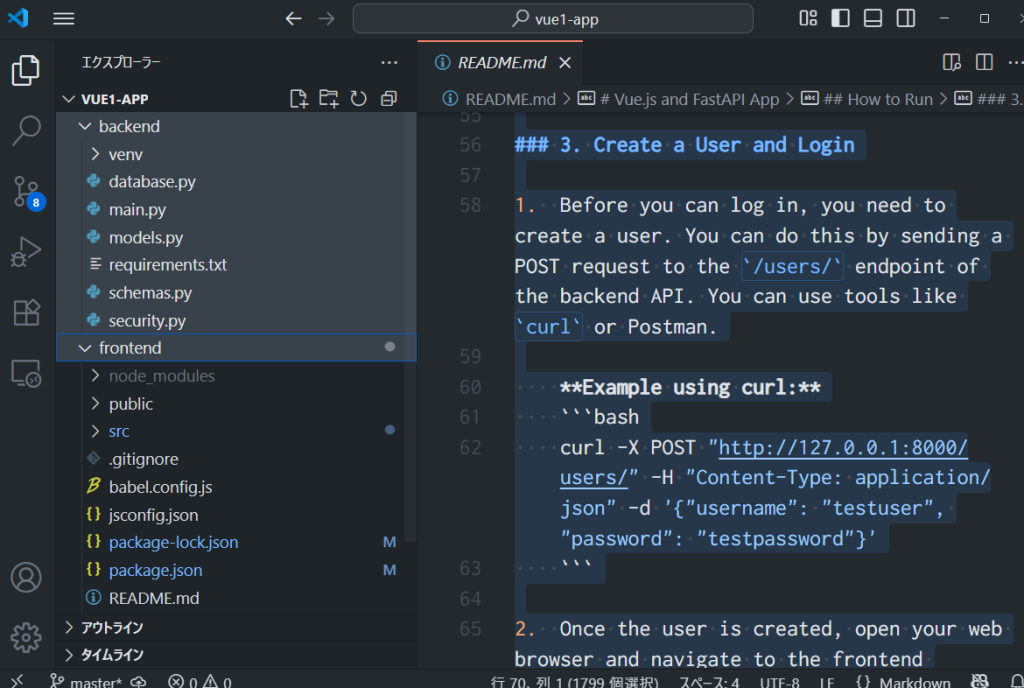Collapse all folders in explorer
The height and width of the screenshot is (688, 1024).
(x=389, y=99)
